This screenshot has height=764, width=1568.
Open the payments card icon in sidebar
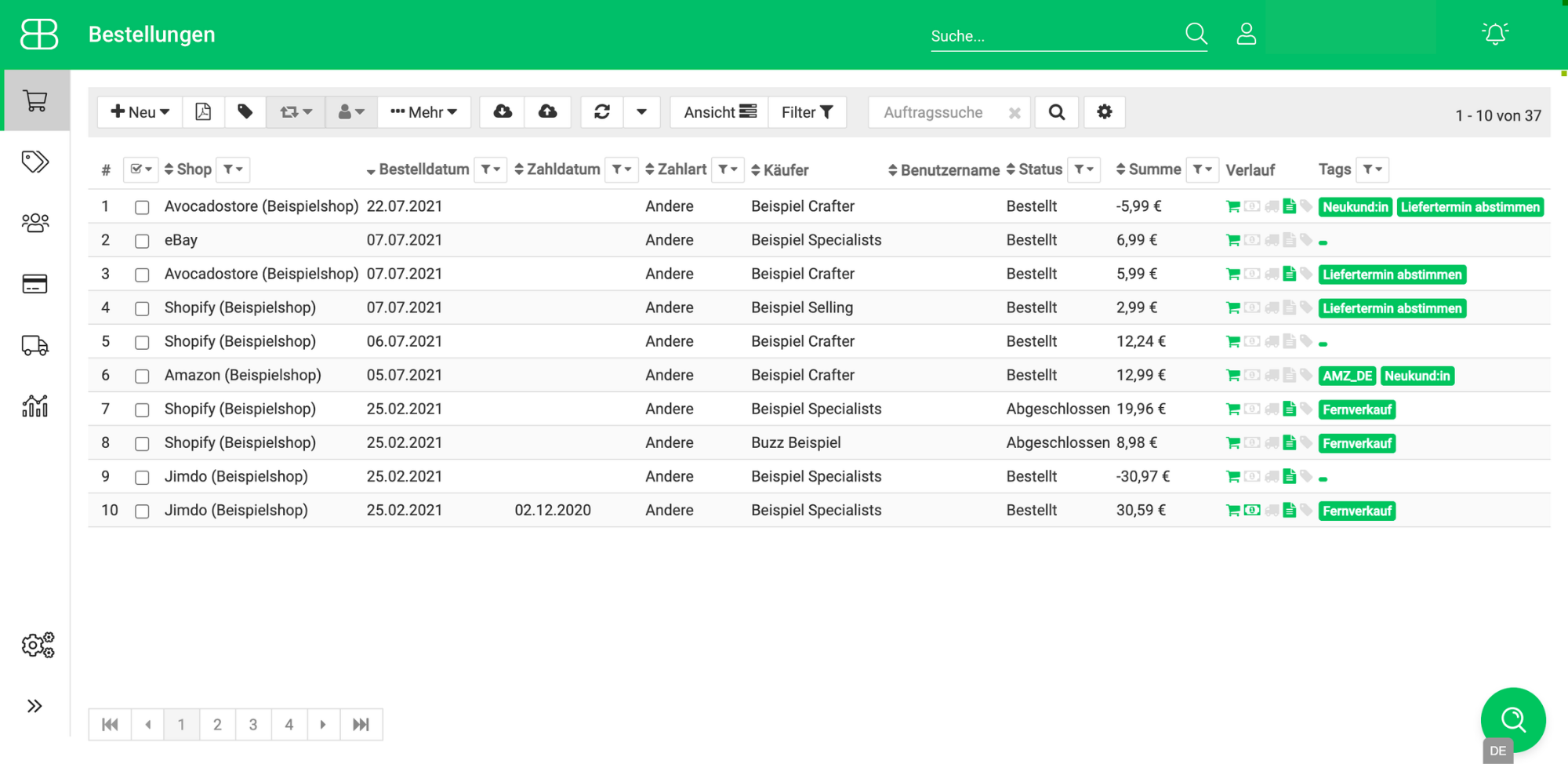click(x=35, y=284)
